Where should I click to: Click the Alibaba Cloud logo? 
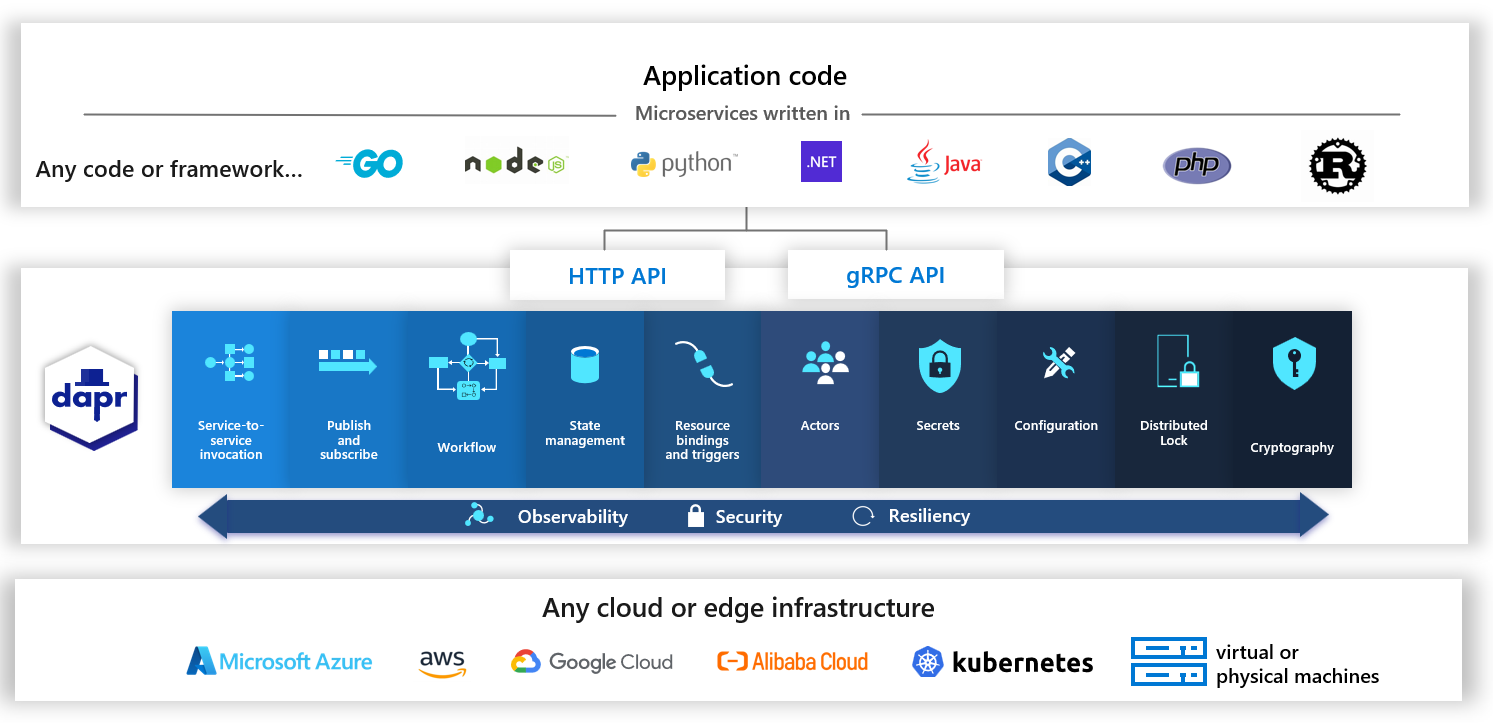792,661
